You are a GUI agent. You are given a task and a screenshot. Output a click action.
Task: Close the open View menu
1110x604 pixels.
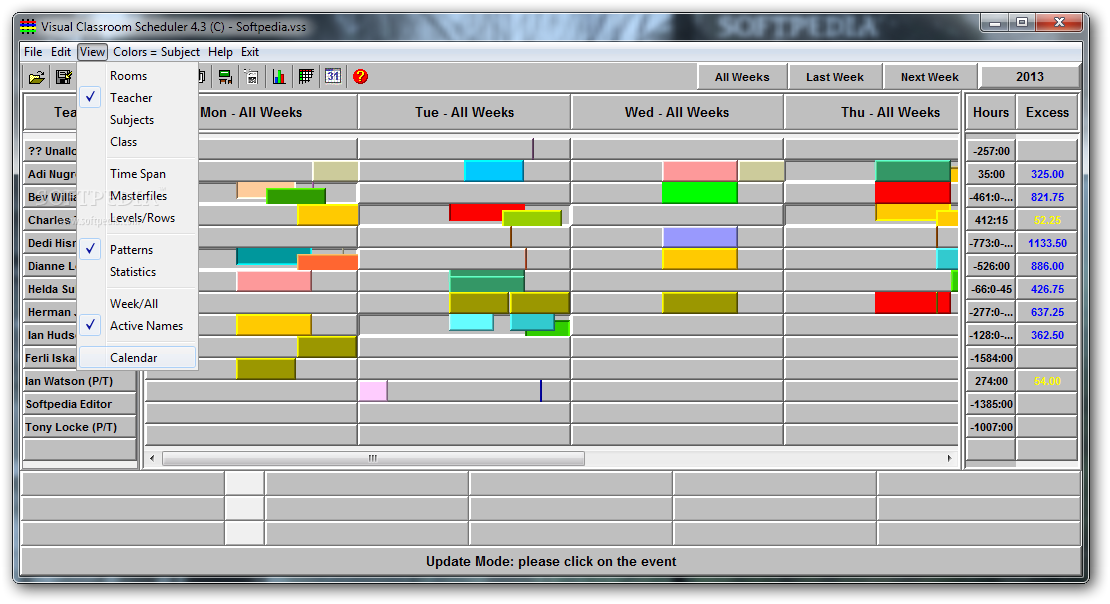coord(92,52)
